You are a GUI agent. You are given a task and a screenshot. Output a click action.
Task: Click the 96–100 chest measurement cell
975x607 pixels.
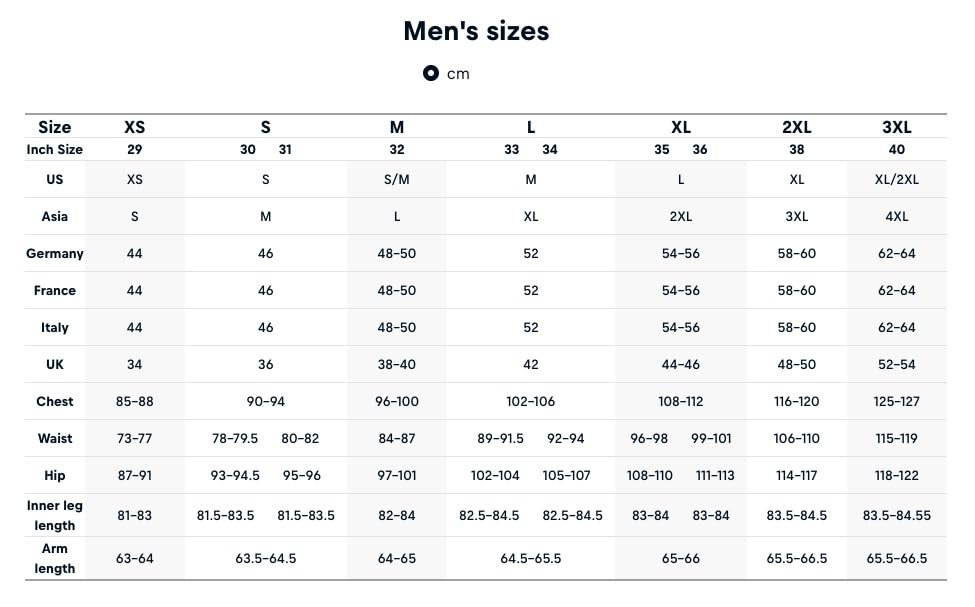tap(397, 401)
